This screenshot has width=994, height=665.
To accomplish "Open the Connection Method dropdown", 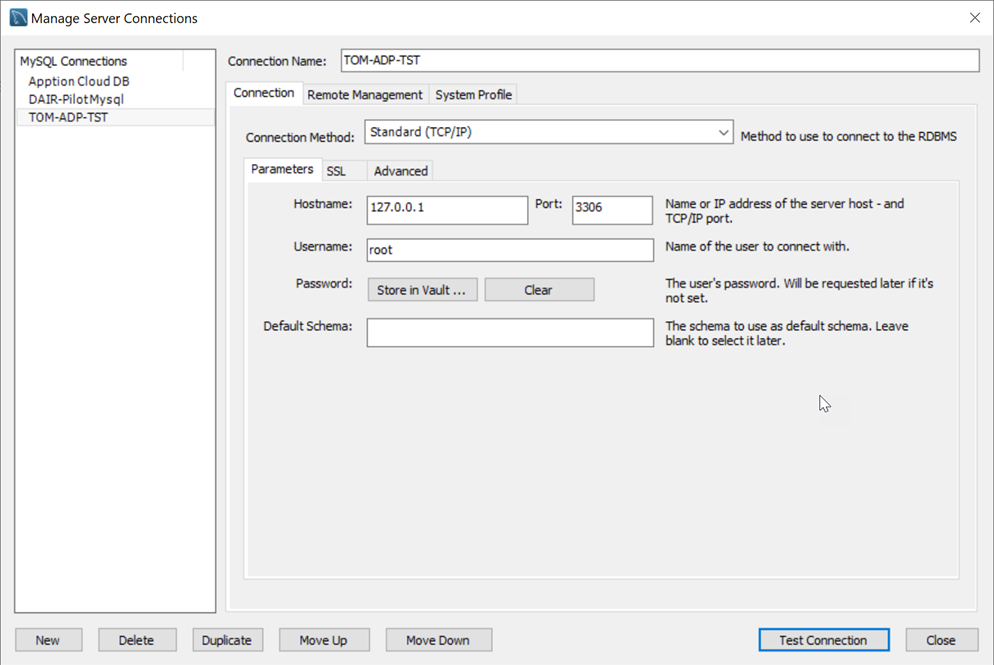I will point(548,132).
